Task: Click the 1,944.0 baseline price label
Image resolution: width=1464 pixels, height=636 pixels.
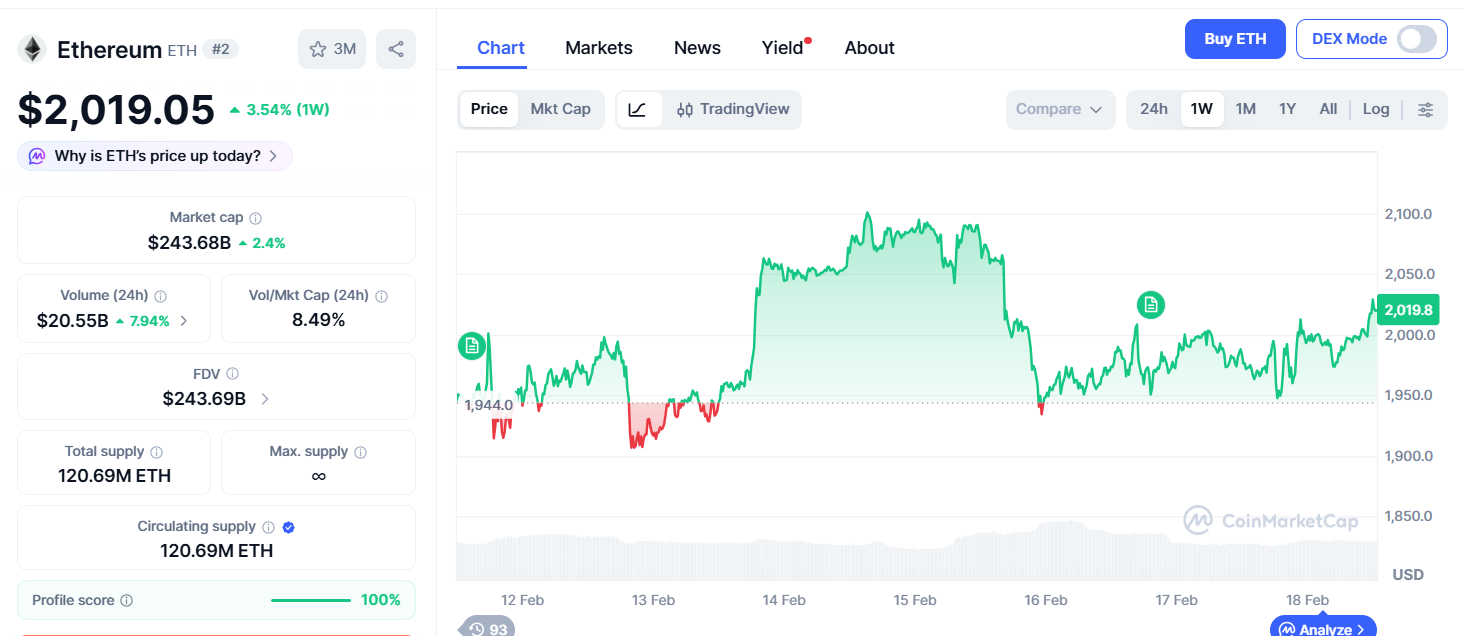Action: click(x=489, y=405)
